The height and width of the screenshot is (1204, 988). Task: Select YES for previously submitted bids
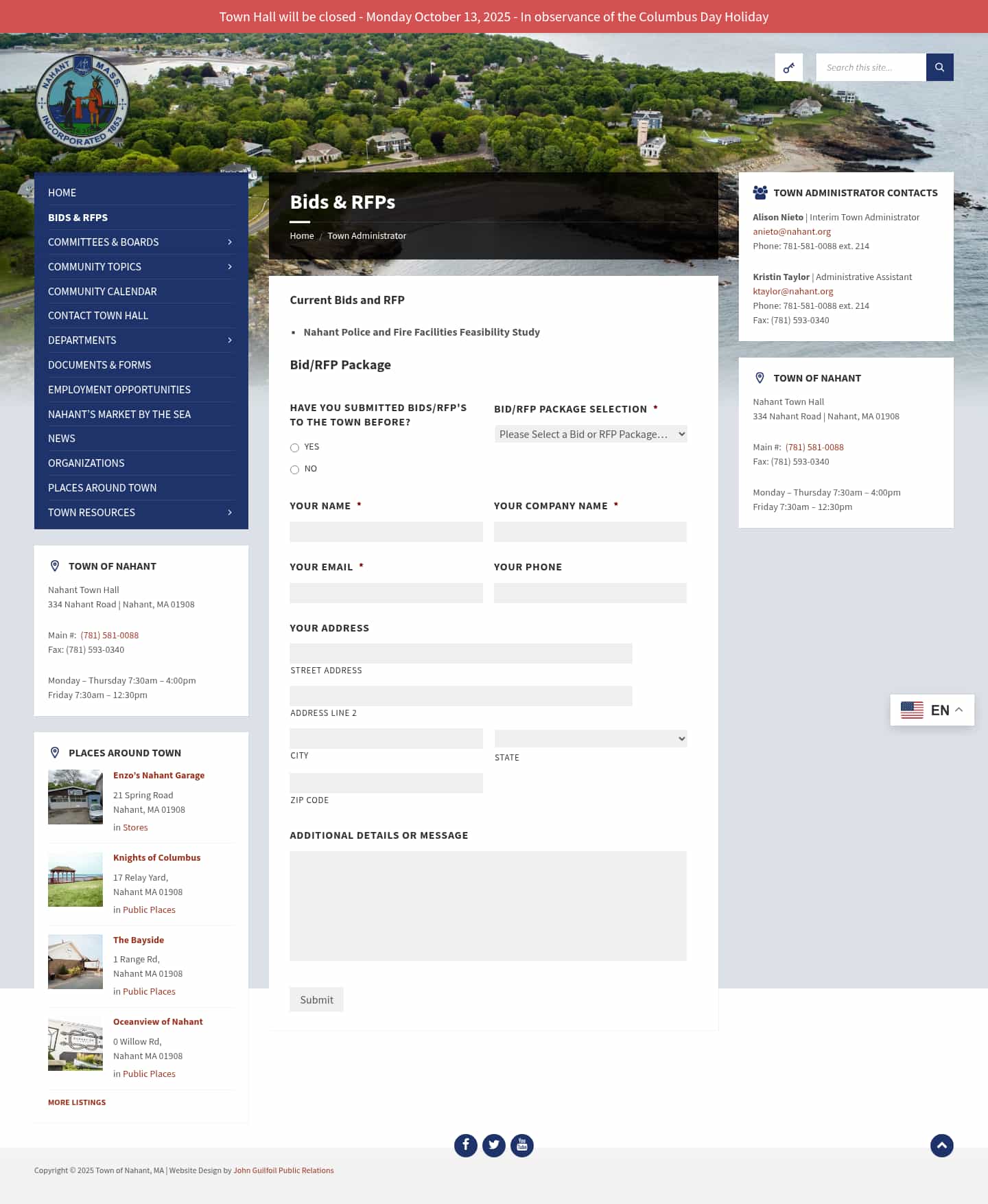[294, 448]
